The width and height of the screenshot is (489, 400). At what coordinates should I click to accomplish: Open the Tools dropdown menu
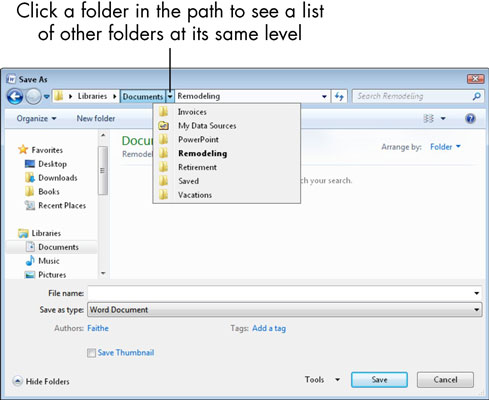(322, 380)
